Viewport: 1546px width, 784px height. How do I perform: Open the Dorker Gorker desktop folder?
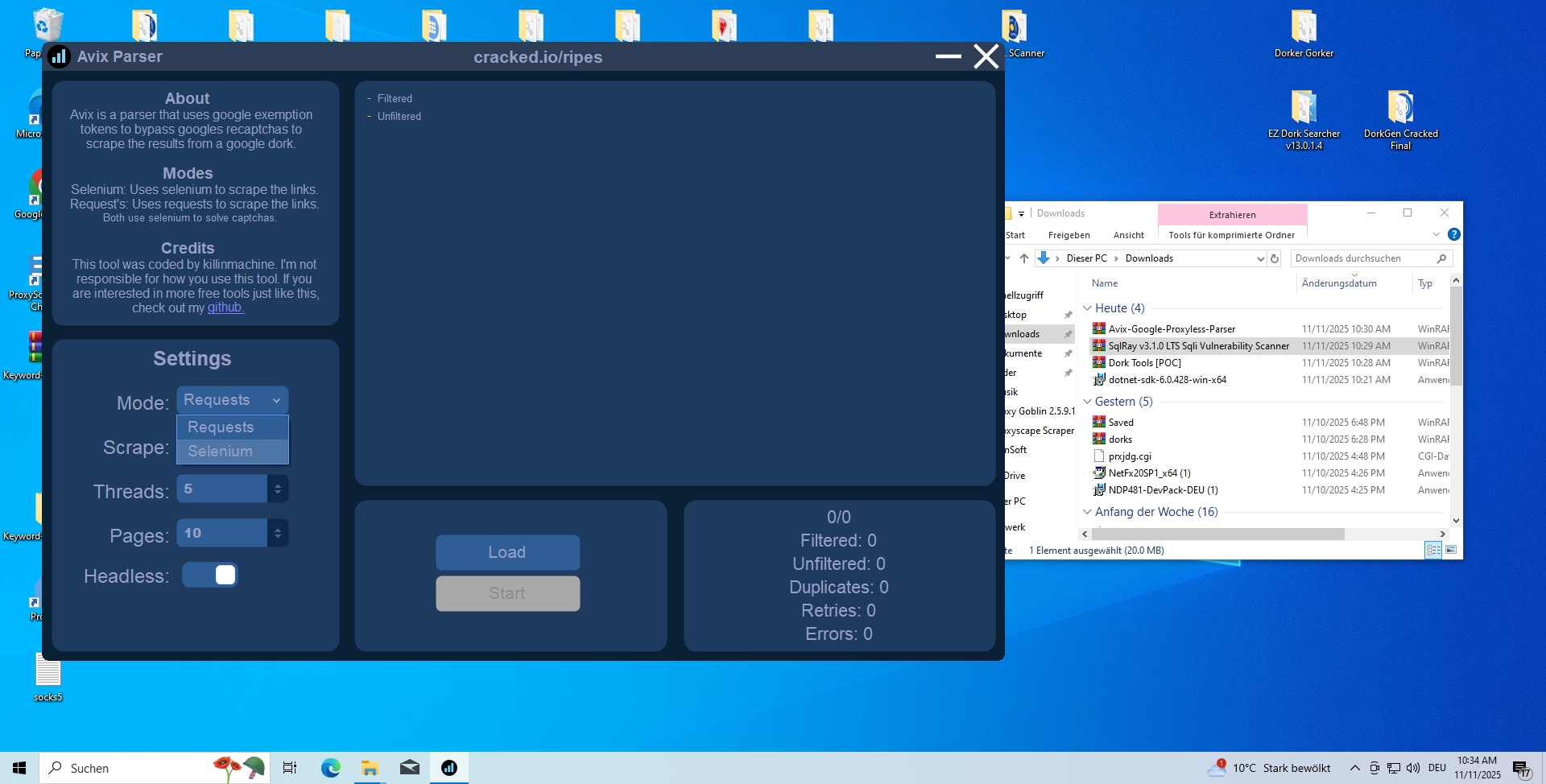click(1303, 30)
